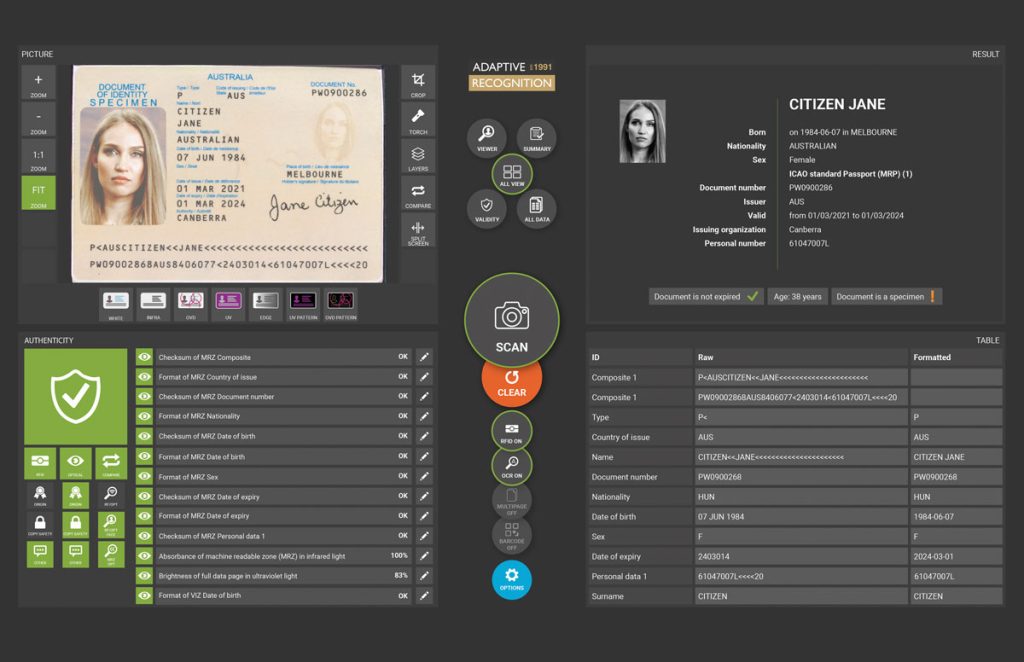Select the Compare tile under Authenticity
1024x662 pixels.
111,464
